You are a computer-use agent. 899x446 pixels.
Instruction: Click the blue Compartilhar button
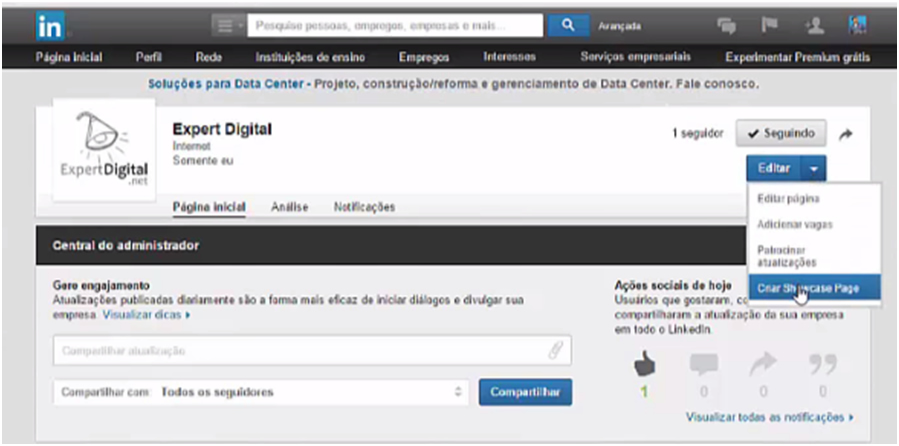(525, 392)
